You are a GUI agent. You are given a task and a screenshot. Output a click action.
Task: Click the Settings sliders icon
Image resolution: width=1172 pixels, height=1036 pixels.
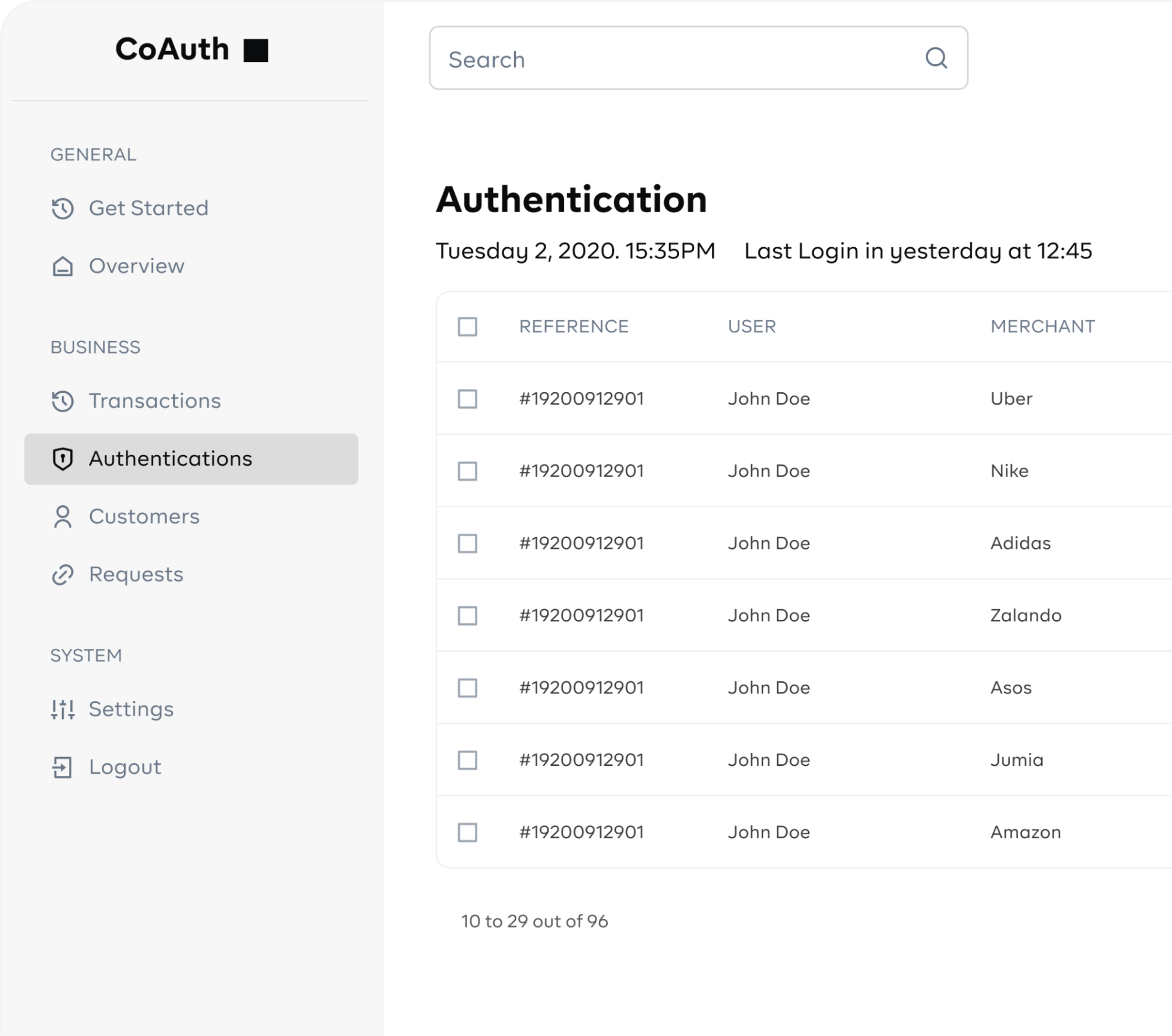62,709
